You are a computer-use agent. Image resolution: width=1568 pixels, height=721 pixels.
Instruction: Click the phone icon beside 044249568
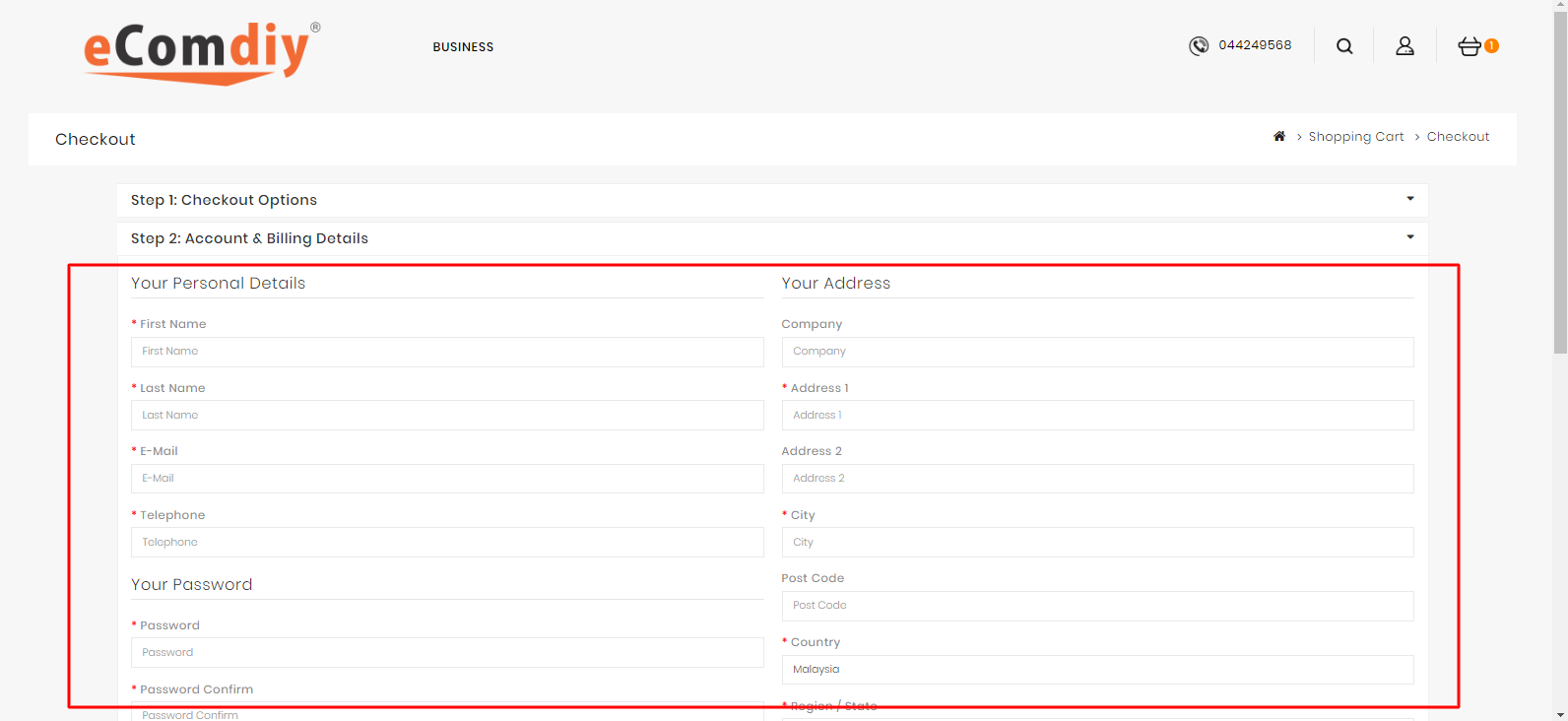1199,46
